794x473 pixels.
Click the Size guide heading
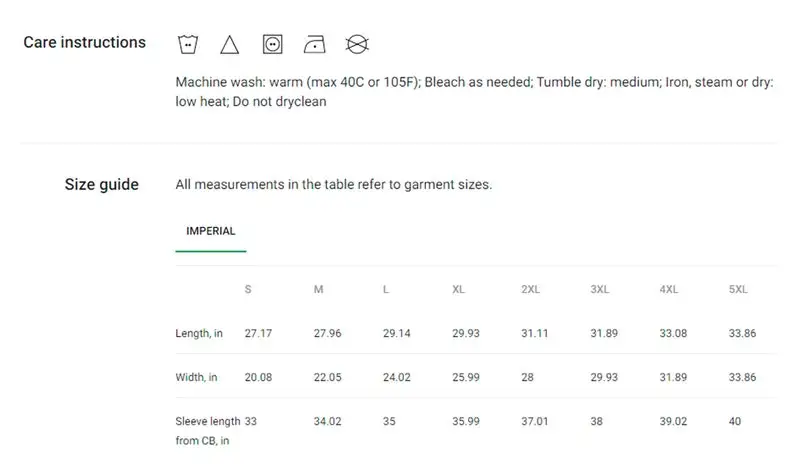[101, 184]
